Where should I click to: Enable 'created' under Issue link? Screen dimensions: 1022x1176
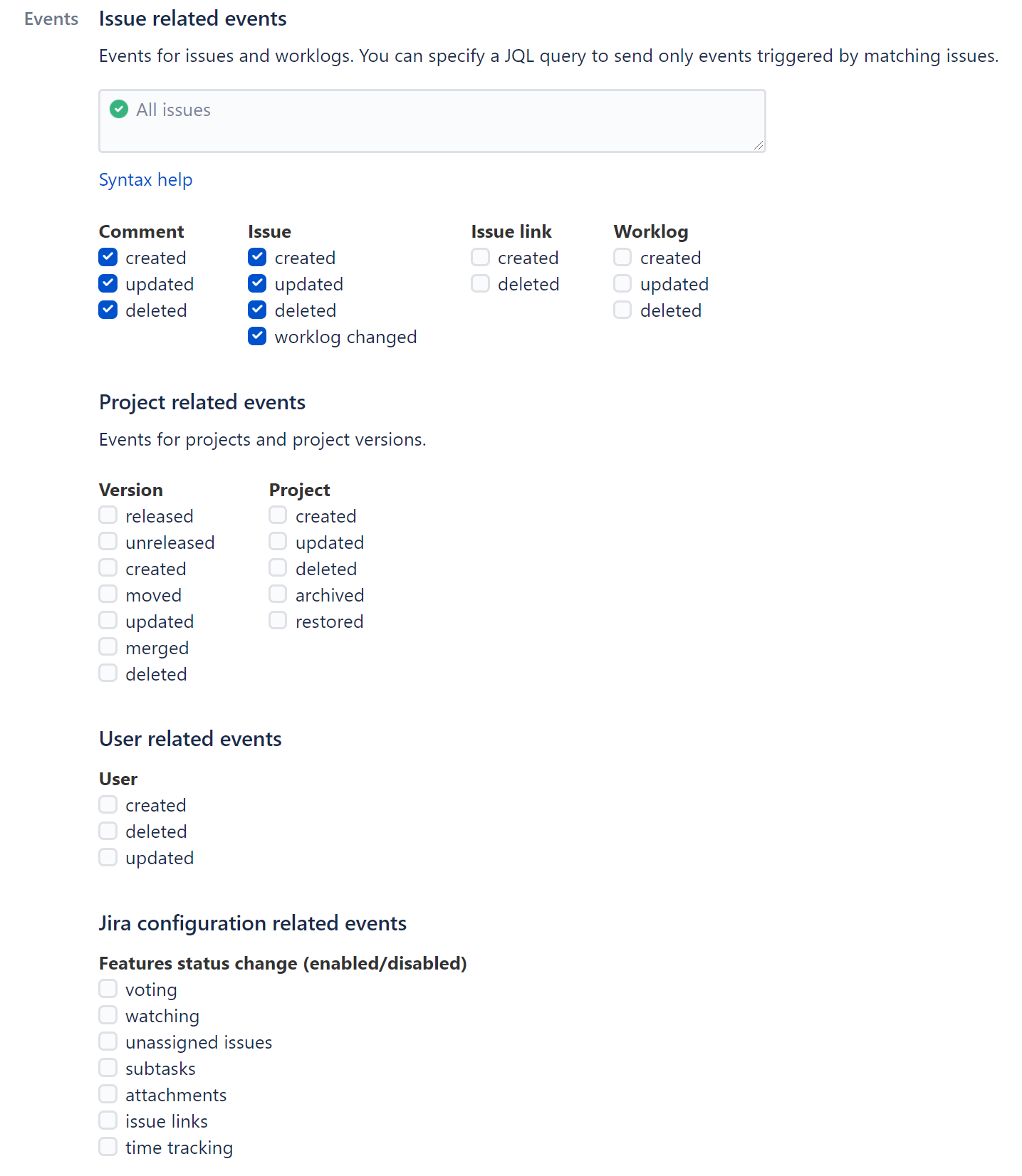[x=479, y=257]
